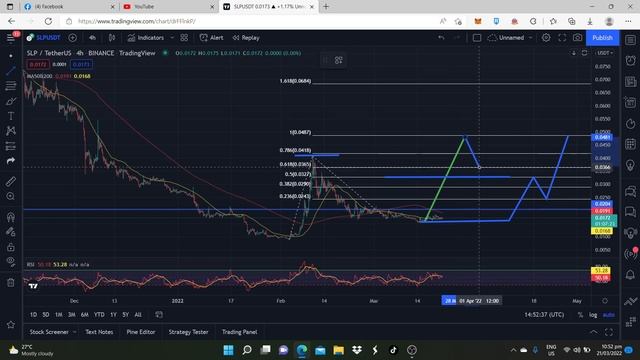Image resolution: width=640 pixels, height=360 pixels.
Task: Select 3M date range
Action: pos(72,315)
